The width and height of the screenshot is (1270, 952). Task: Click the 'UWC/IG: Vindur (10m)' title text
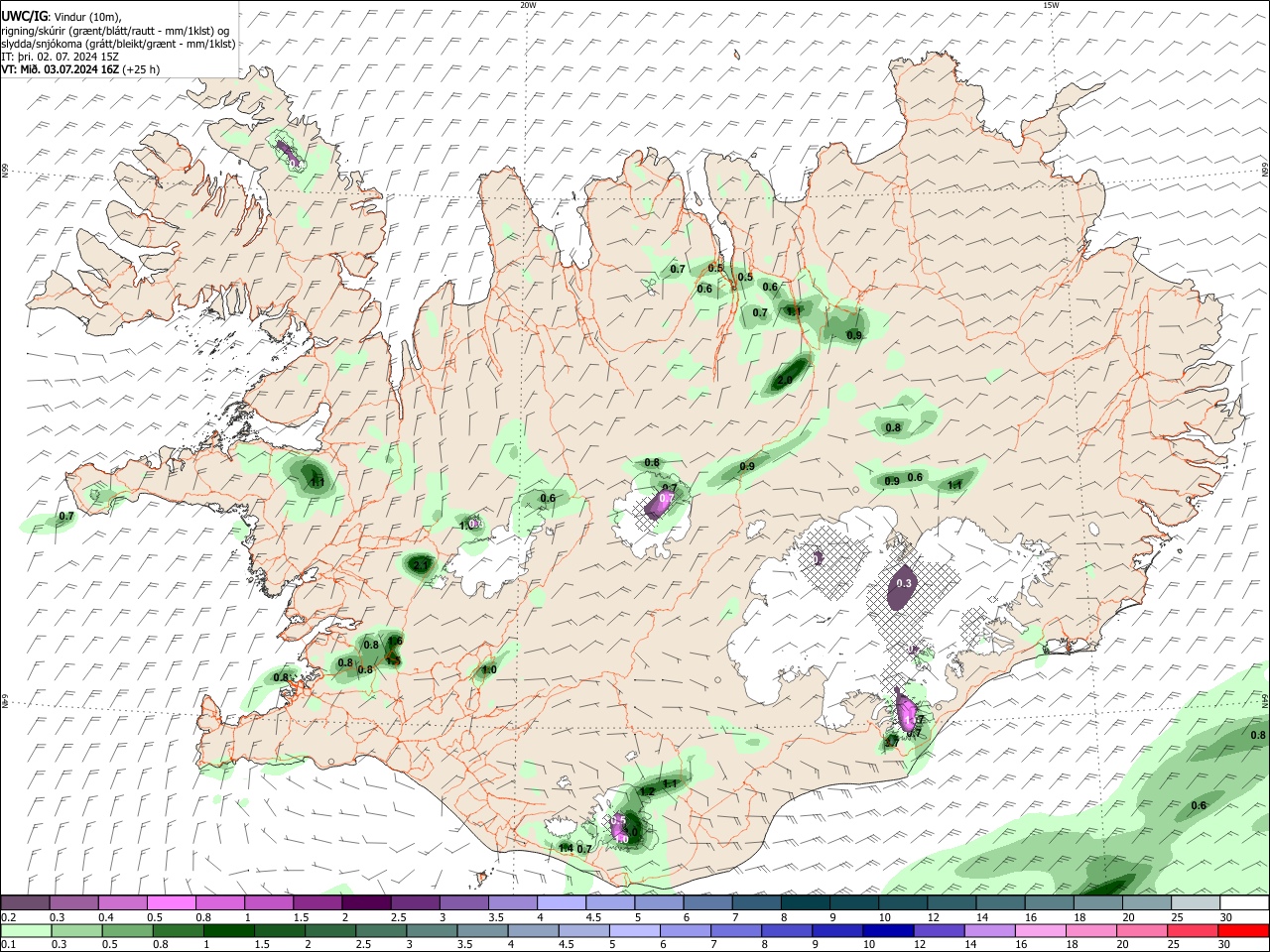click(62, 16)
